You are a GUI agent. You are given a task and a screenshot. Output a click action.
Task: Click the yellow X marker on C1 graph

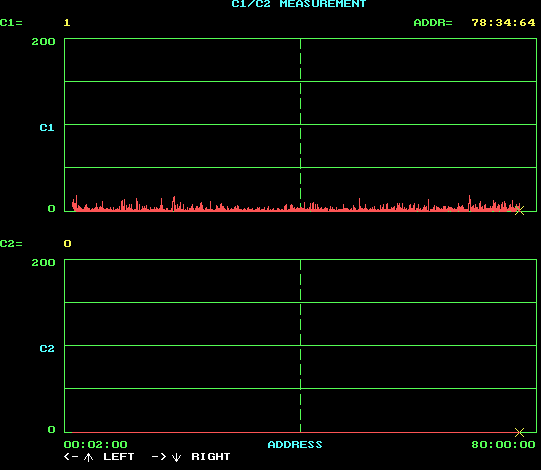point(519,210)
